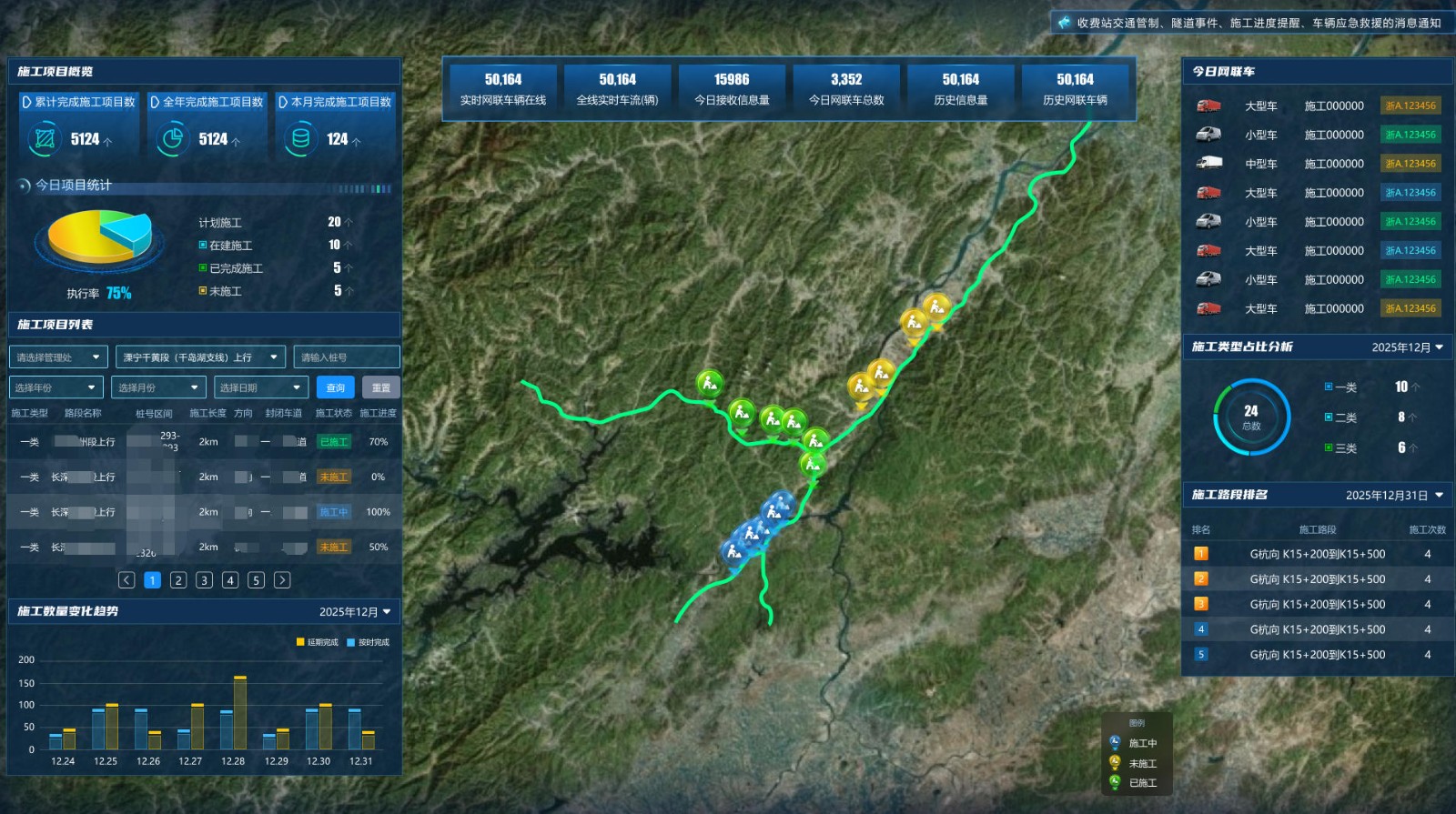
Task: Click the cumulative completed projects icon
Action: 44,139
